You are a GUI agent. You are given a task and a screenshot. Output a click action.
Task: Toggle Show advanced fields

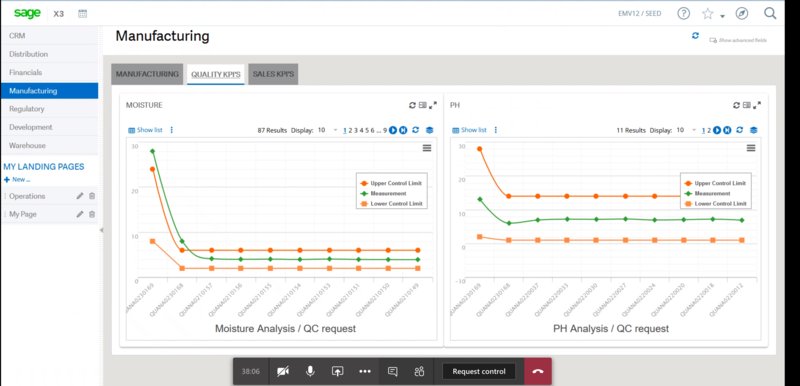coord(738,40)
